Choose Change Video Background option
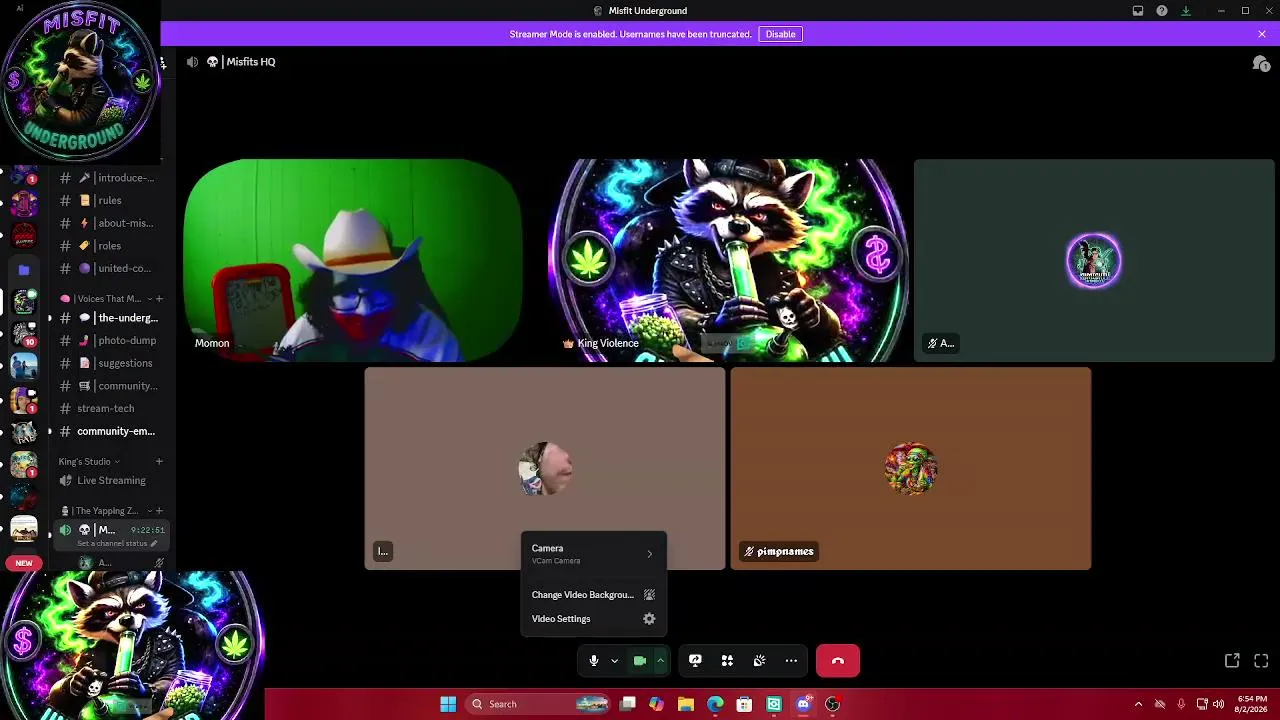The height and width of the screenshot is (720, 1280). pyautogui.click(x=593, y=595)
